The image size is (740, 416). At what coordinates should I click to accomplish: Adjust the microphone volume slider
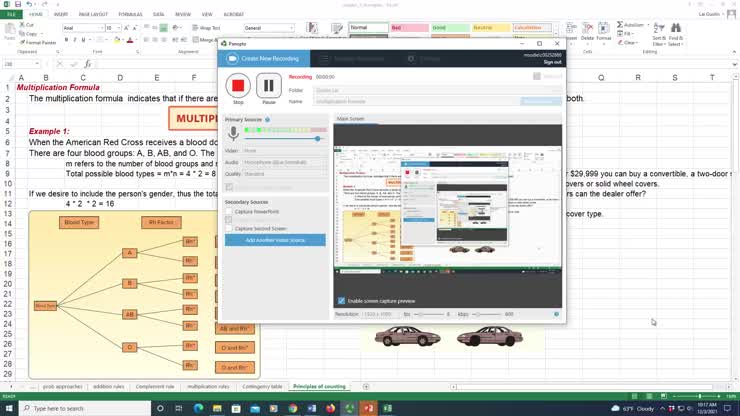(318, 139)
